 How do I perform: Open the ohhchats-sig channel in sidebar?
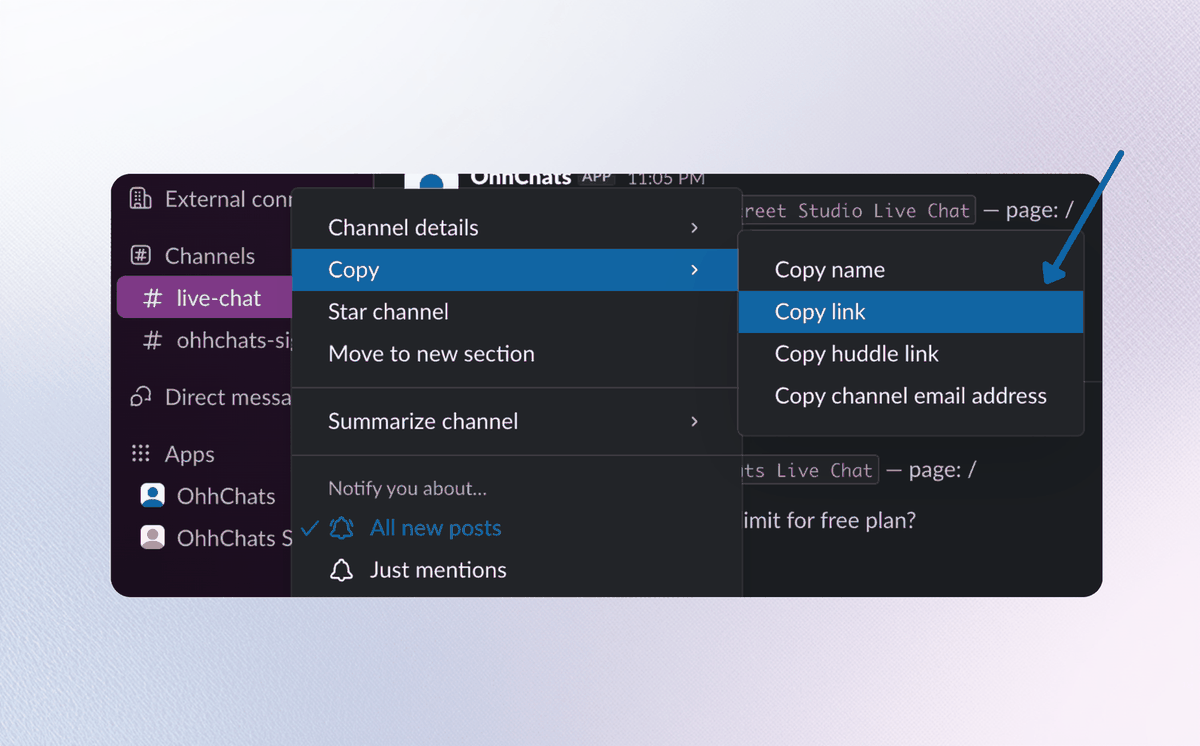(x=204, y=340)
